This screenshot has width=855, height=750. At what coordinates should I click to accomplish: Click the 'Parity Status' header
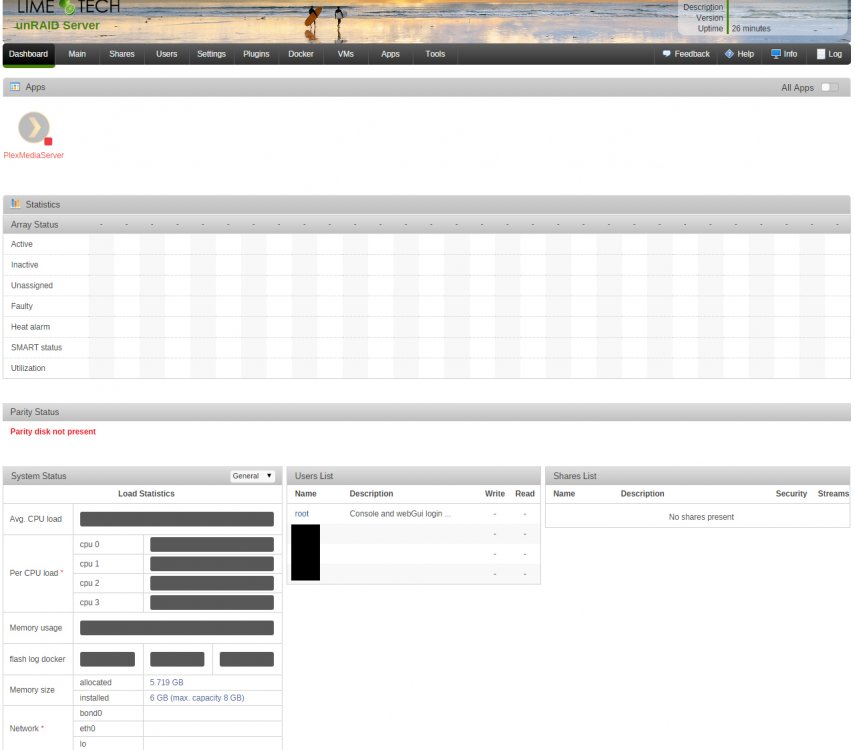click(x=34, y=412)
